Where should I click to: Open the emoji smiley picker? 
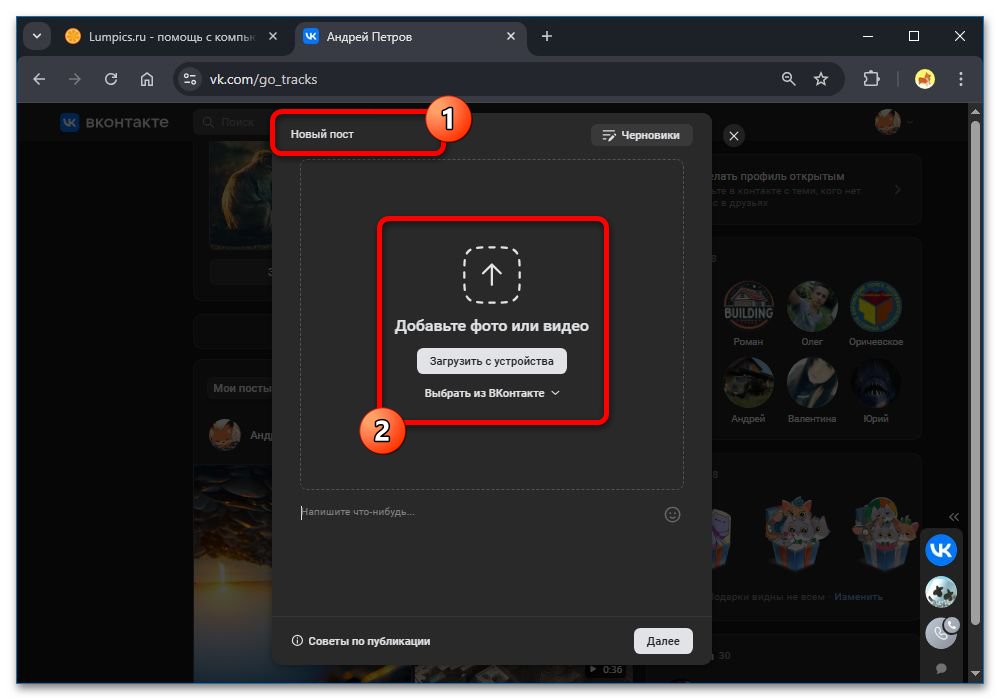[x=672, y=514]
